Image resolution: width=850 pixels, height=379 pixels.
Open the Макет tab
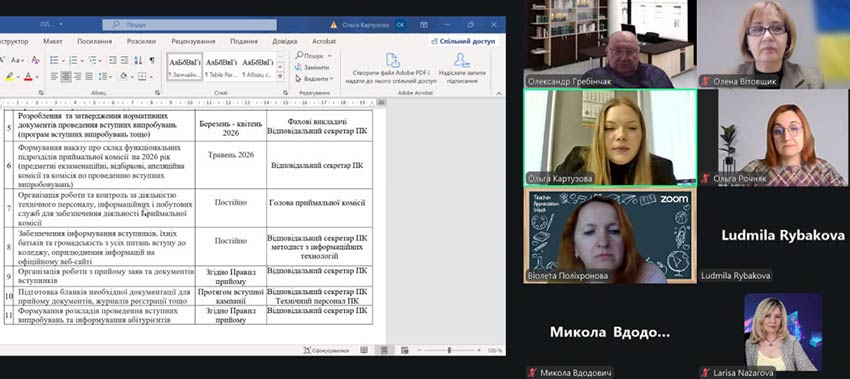pos(53,41)
